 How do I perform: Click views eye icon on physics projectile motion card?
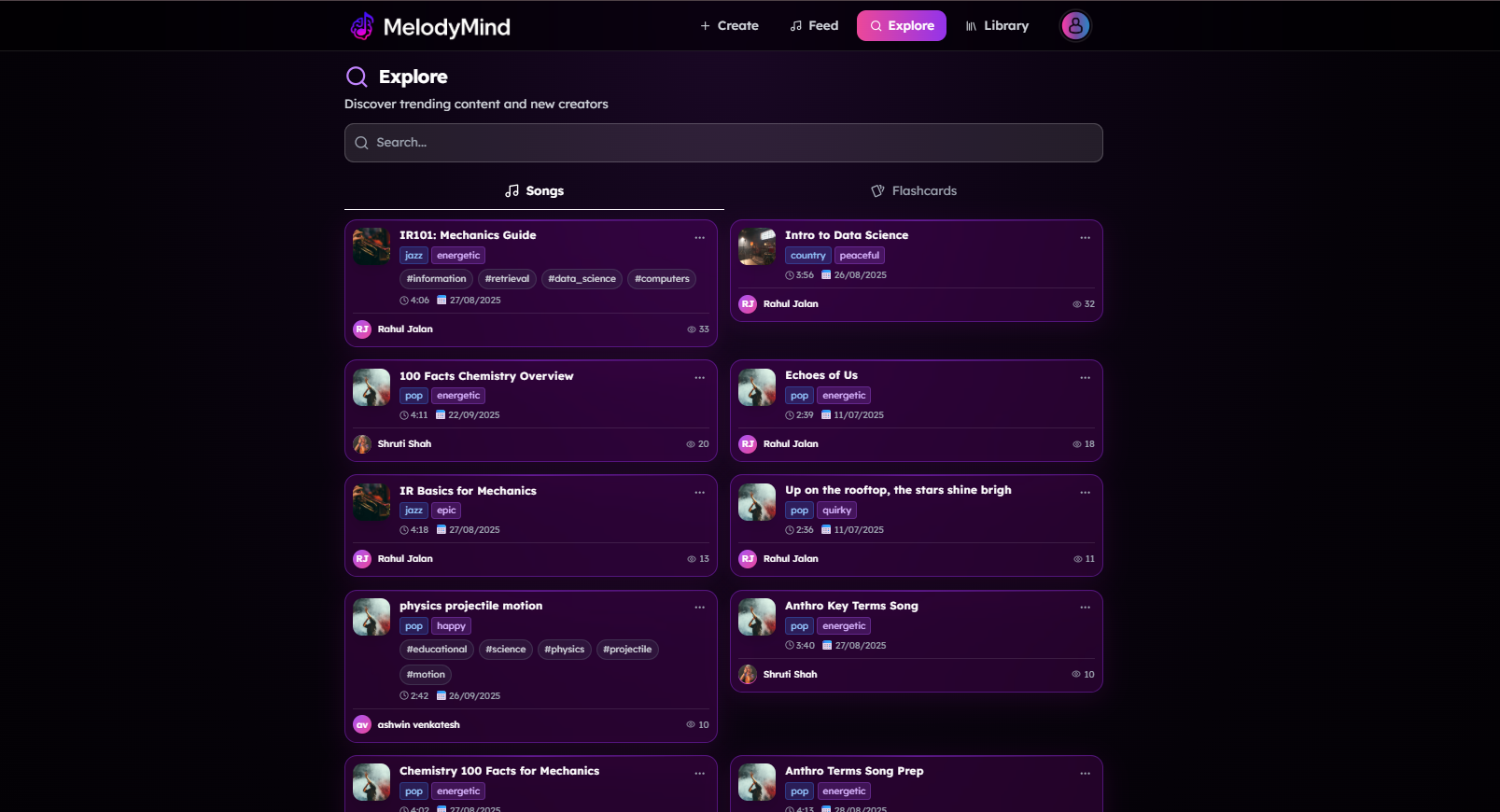tap(691, 725)
